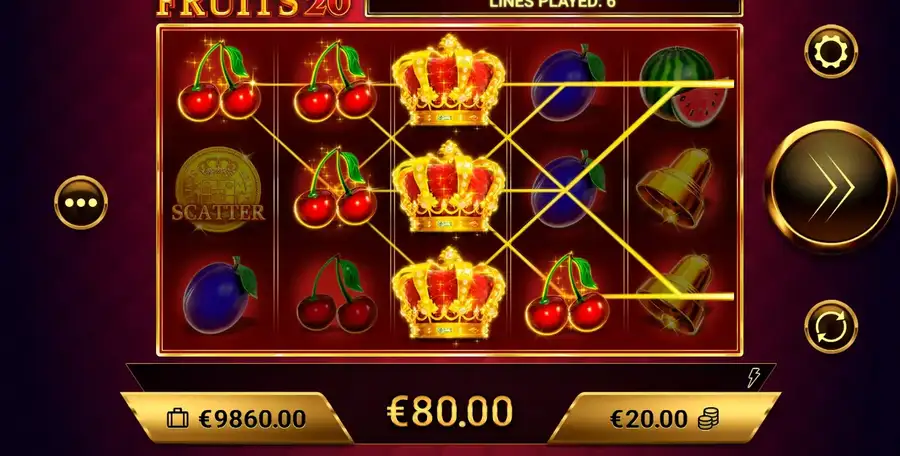Click the briefcase balance icon

point(178,419)
